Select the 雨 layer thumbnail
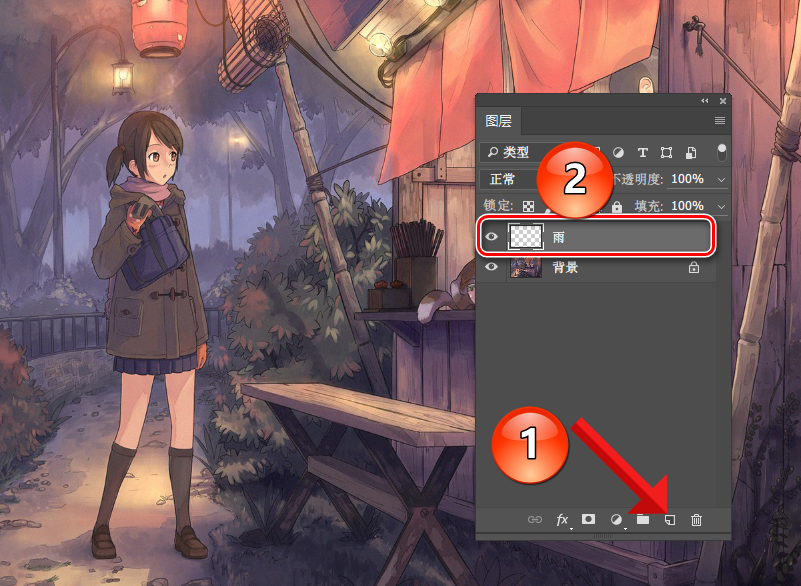Screen dimensions: 801x586 pos(525,237)
